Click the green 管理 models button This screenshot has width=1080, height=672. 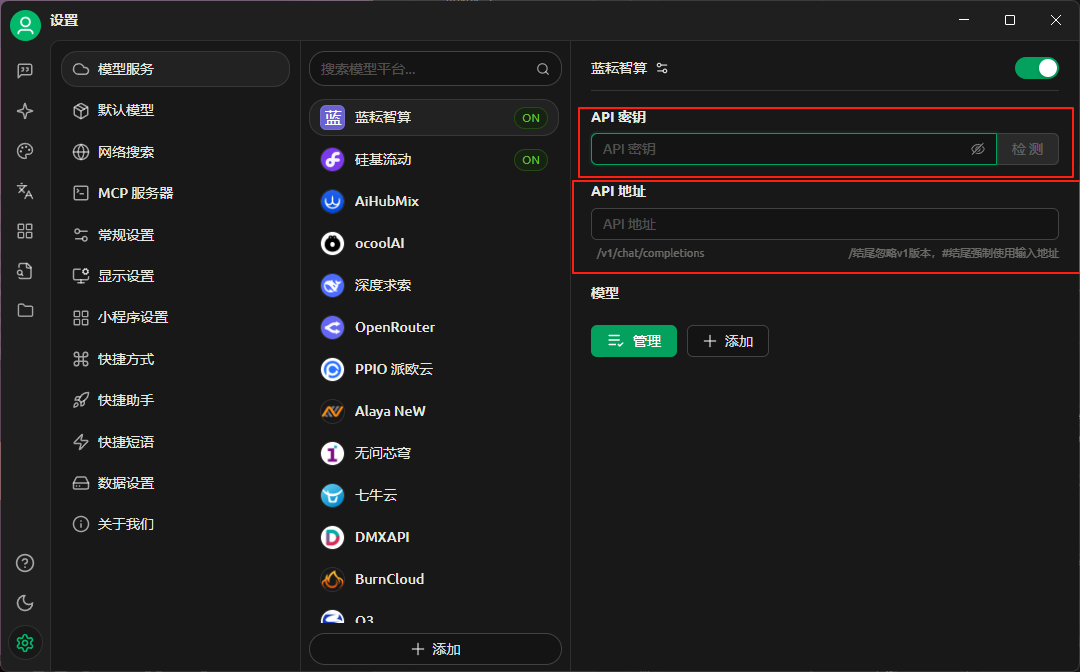click(x=634, y=341)
